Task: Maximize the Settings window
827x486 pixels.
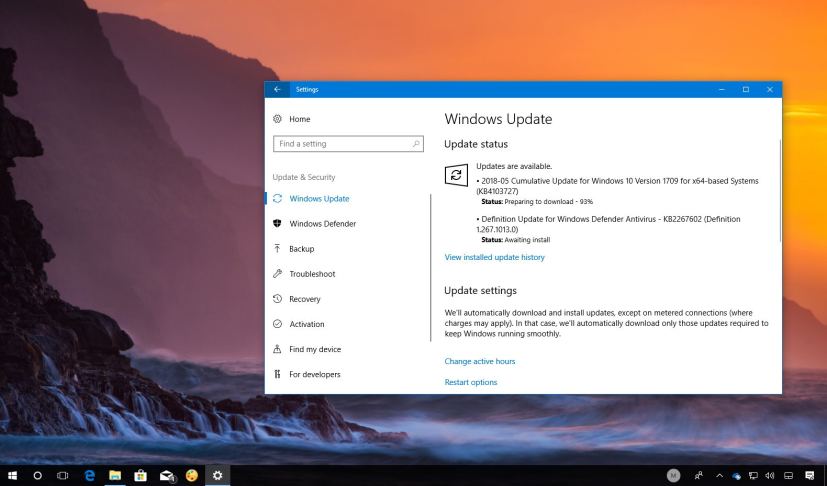Action: click(x=746, y=90)
